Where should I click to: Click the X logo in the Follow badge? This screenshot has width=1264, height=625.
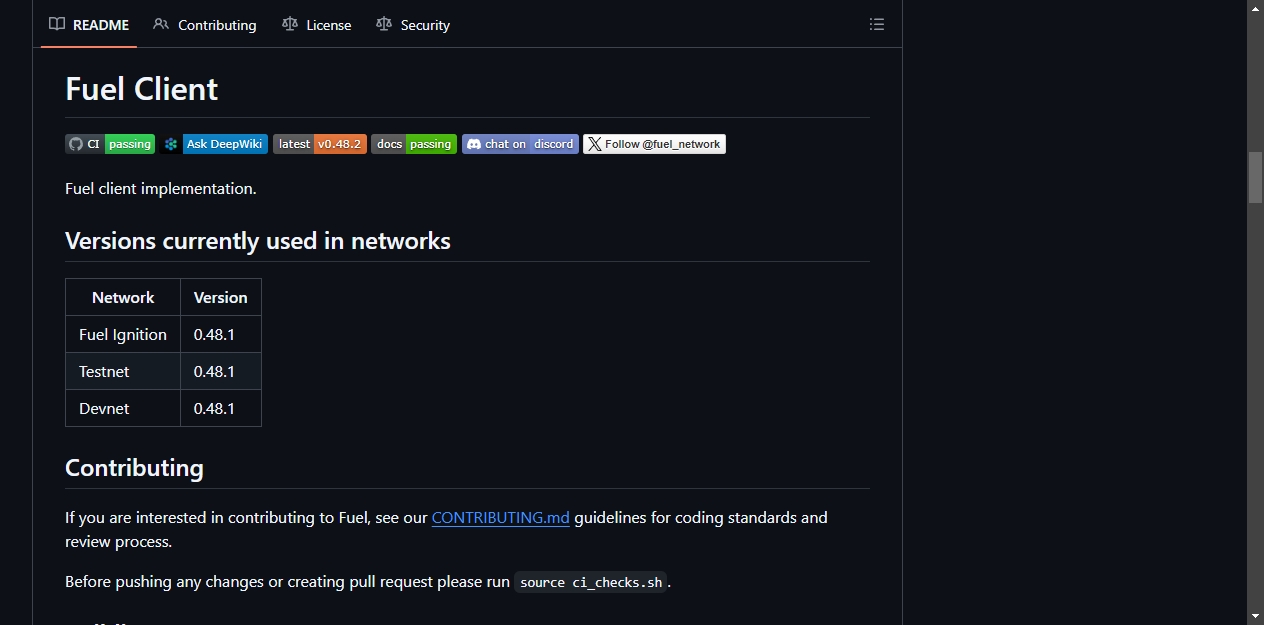tap(595, 144)
